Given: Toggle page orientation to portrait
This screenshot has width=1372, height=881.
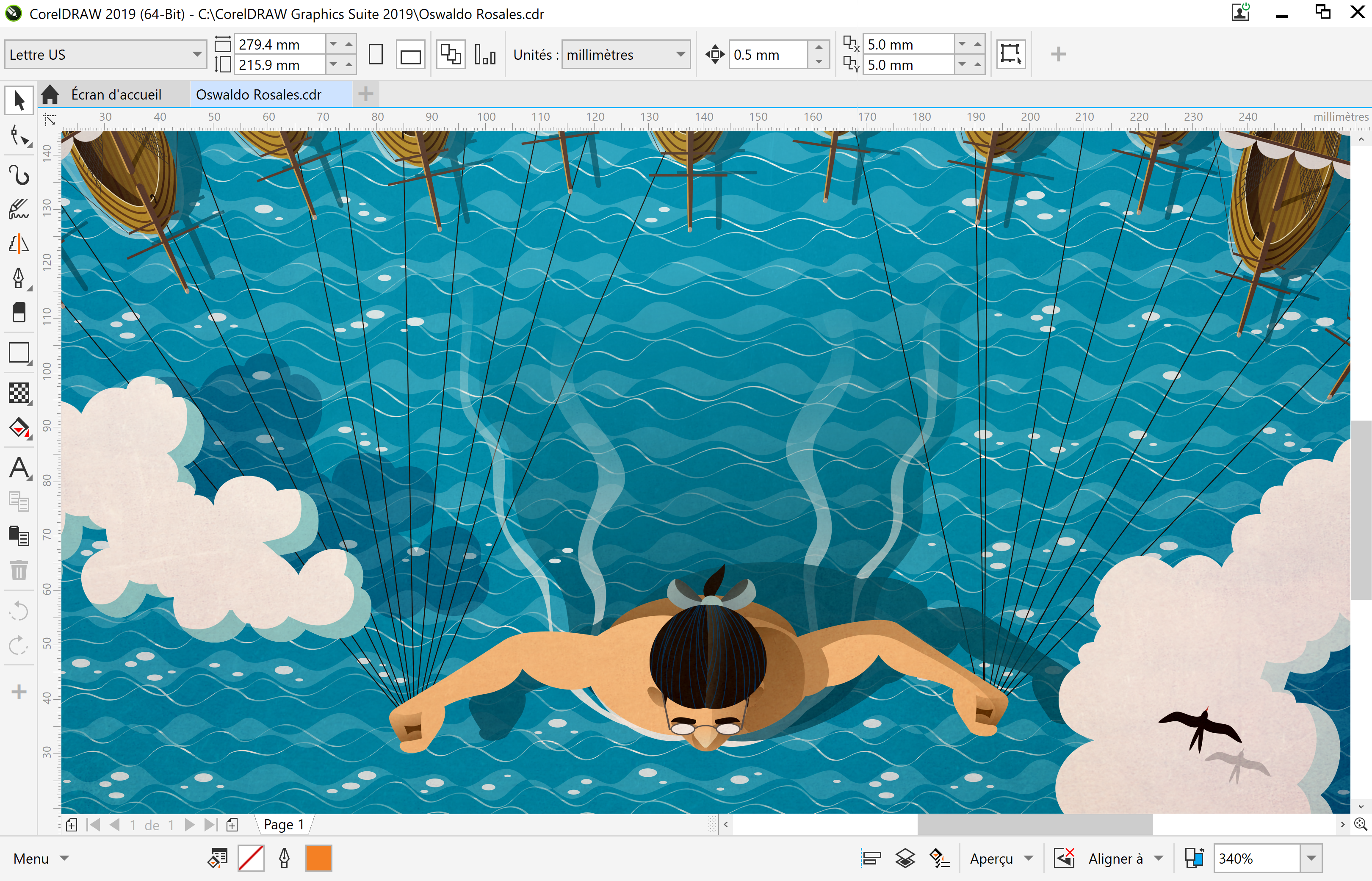Looking at the screenshot, I should pos(376,54).
